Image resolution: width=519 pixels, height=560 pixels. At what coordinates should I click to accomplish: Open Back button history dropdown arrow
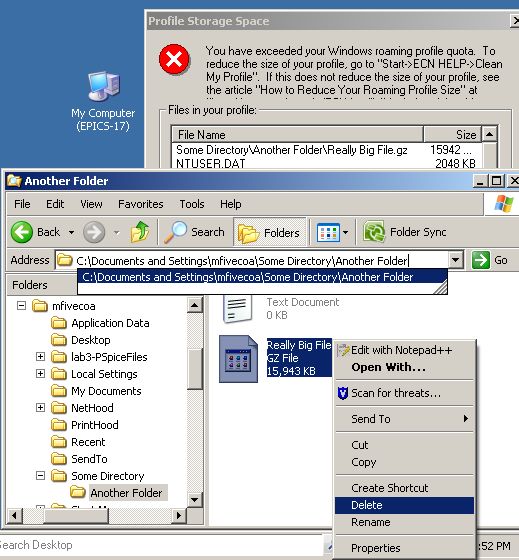71,232
